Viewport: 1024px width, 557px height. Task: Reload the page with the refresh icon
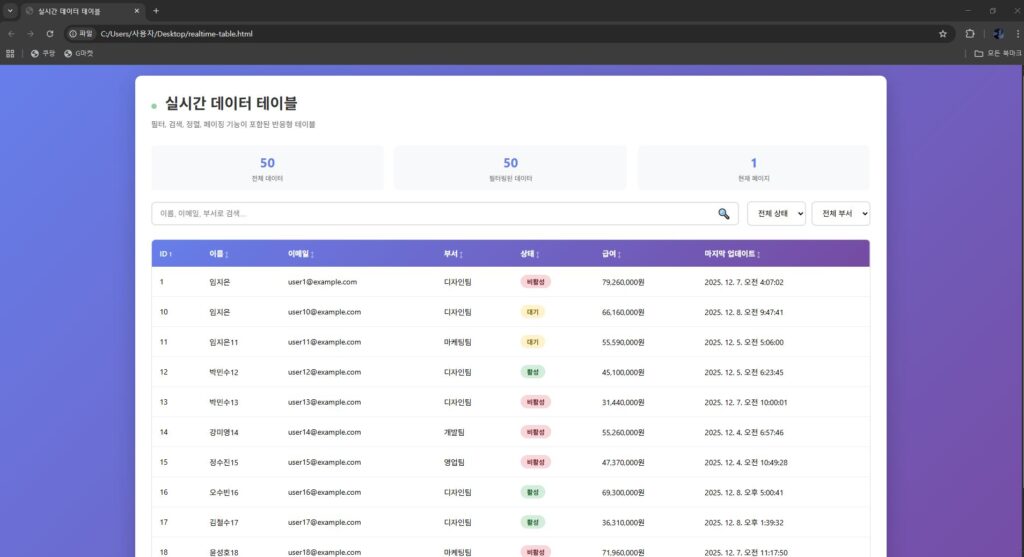point(50,33)
